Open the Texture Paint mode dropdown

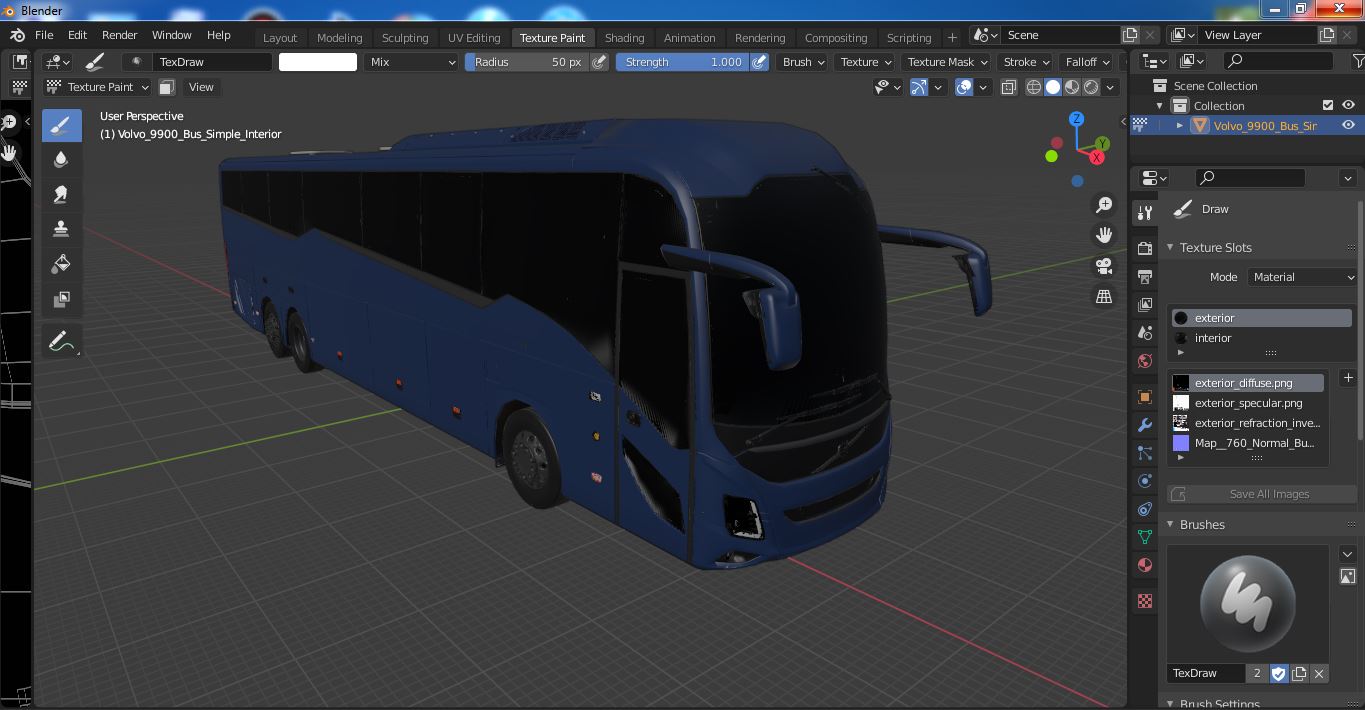(x=98, y=87)
